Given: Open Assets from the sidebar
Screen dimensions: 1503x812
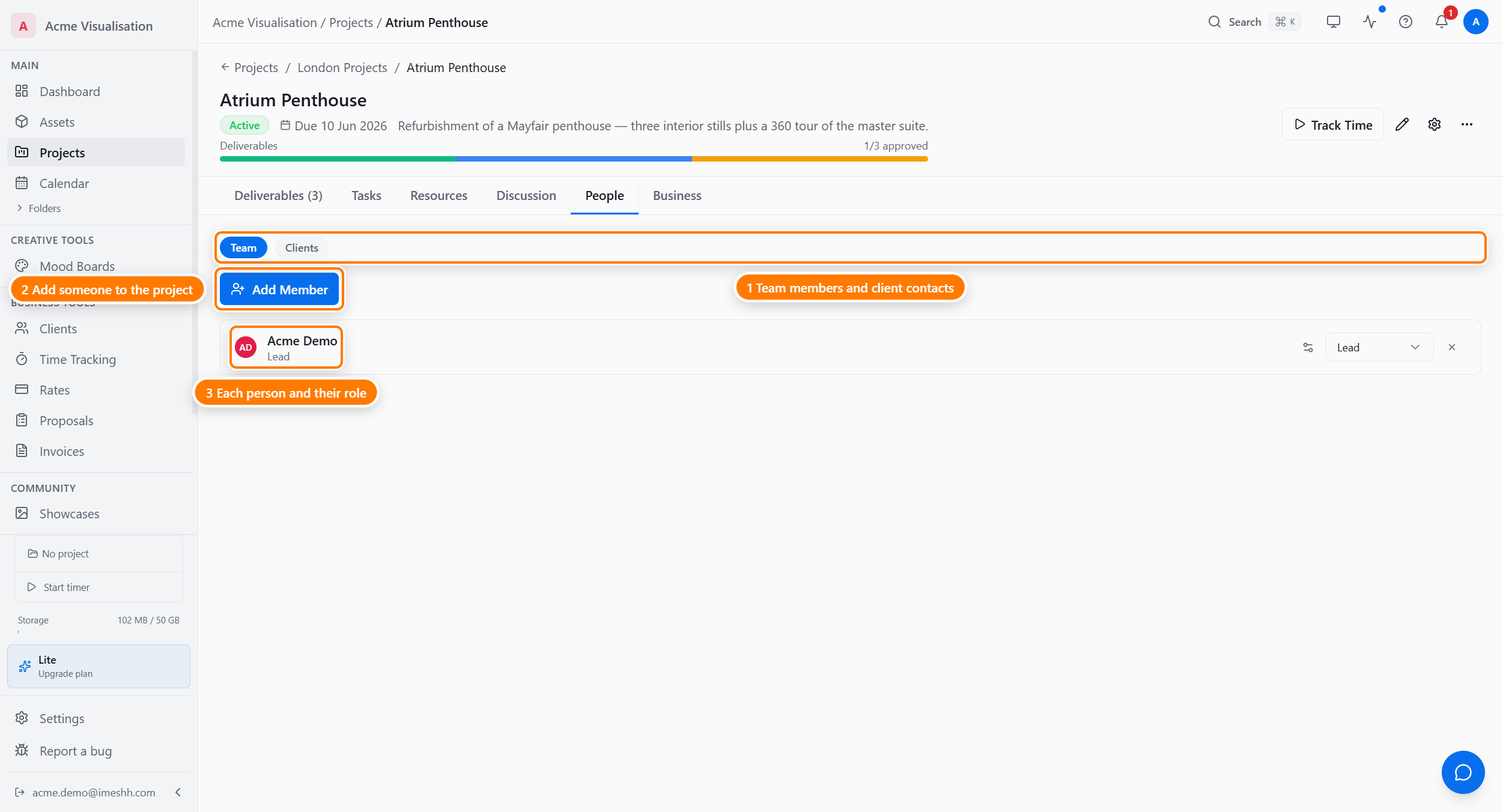Looking at the screenshot, I should [x=96, y=122].
